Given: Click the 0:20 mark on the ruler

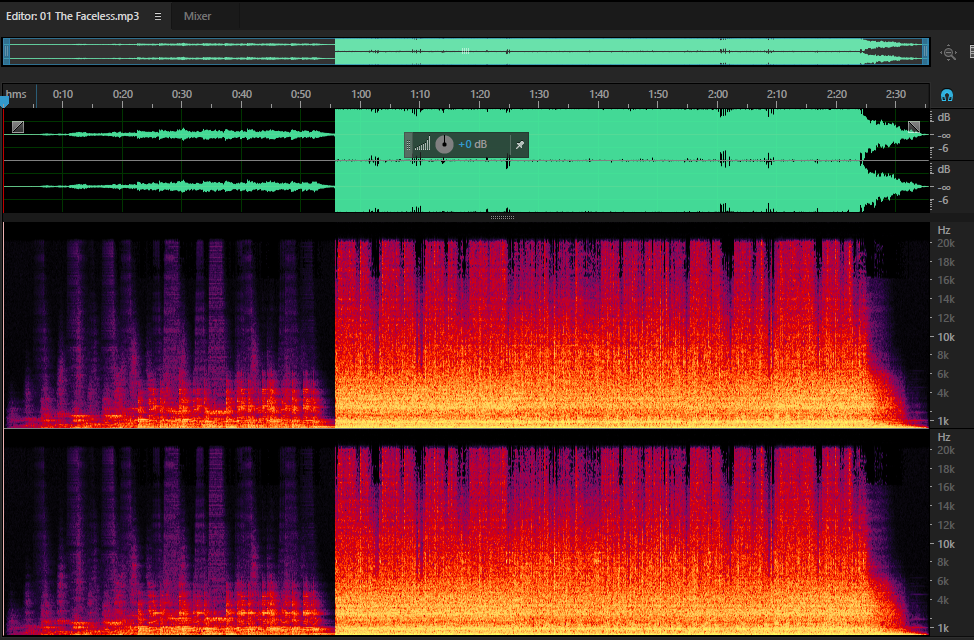Looking at the screenshot, I should [x=123, y=94].
